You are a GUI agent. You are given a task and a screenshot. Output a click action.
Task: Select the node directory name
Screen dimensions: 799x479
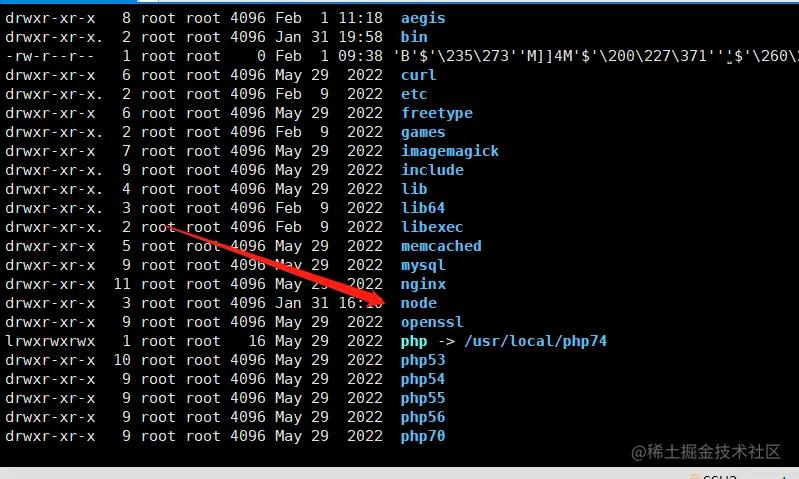click(x=418, y=303)
